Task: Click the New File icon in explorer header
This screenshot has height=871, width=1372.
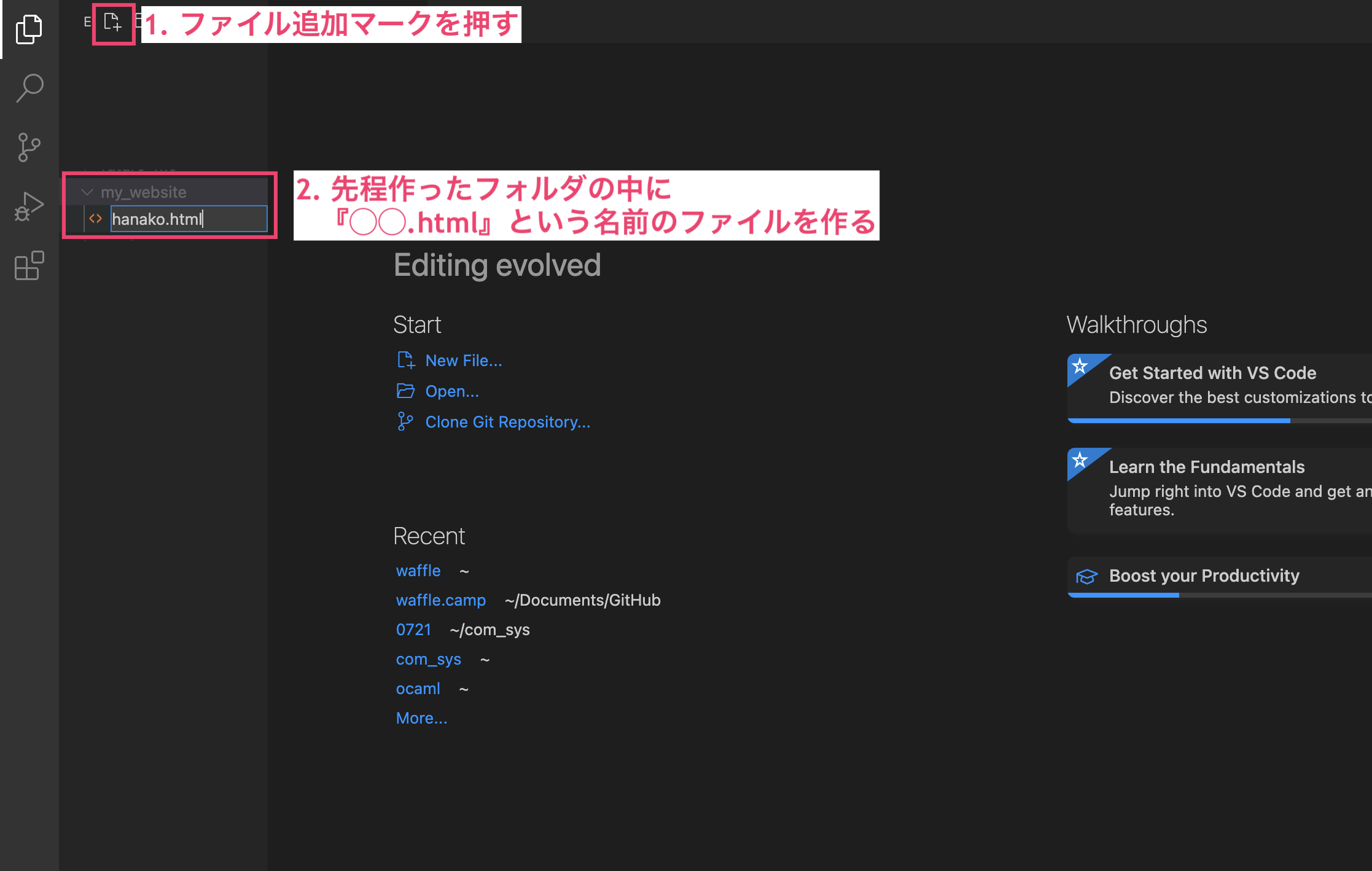Action: click(112, 23)
